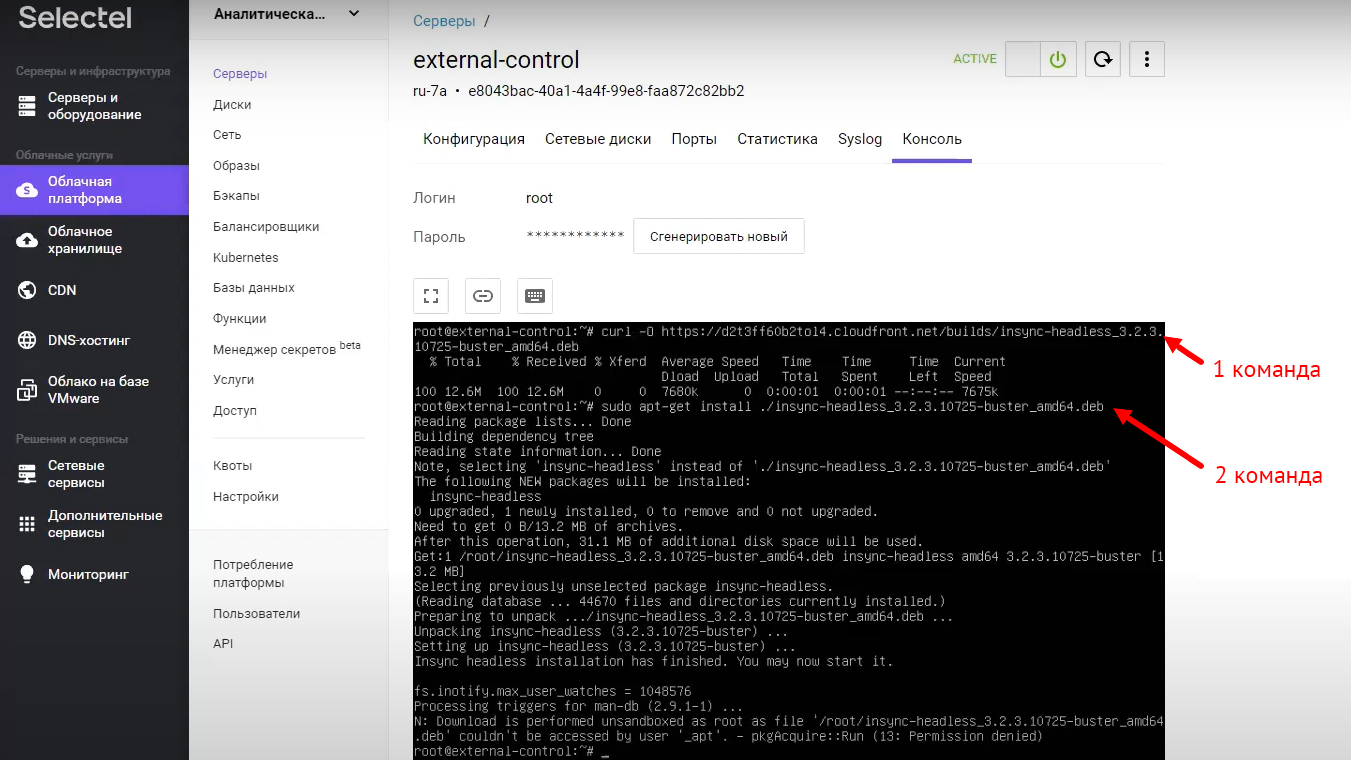Click the Облачное хранилище cloud icon
1351x760 pixels.
[x=28, y=240]
